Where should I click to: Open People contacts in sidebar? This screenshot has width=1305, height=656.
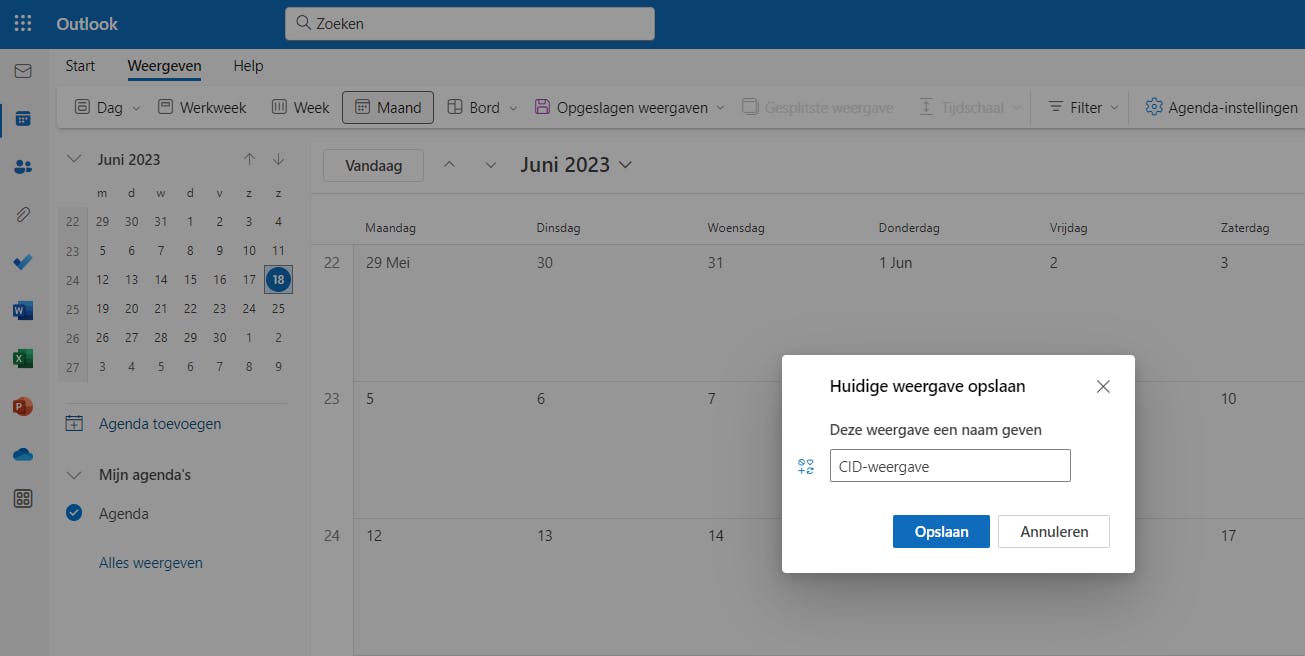click(x=22, y=167)
